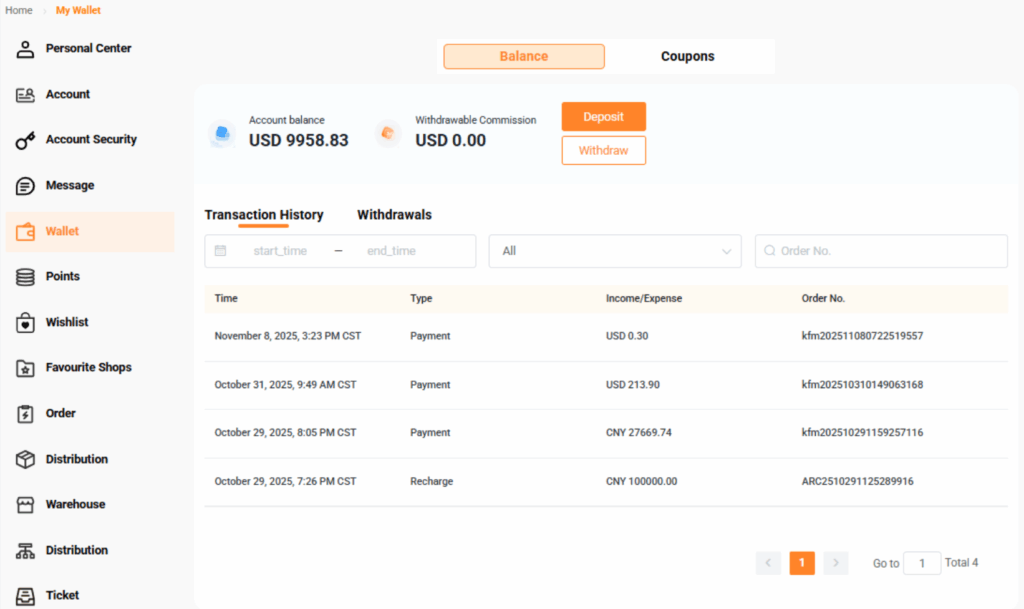Click the Home breadcrumb link
Viewport: 1024px width, 609px height.
click(19, 10)
